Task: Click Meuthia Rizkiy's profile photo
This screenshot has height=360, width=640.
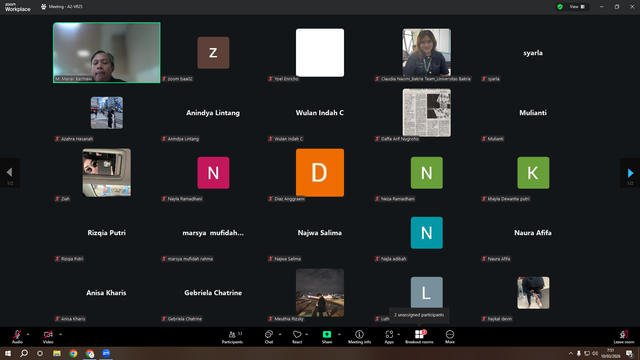Action: 320,292
